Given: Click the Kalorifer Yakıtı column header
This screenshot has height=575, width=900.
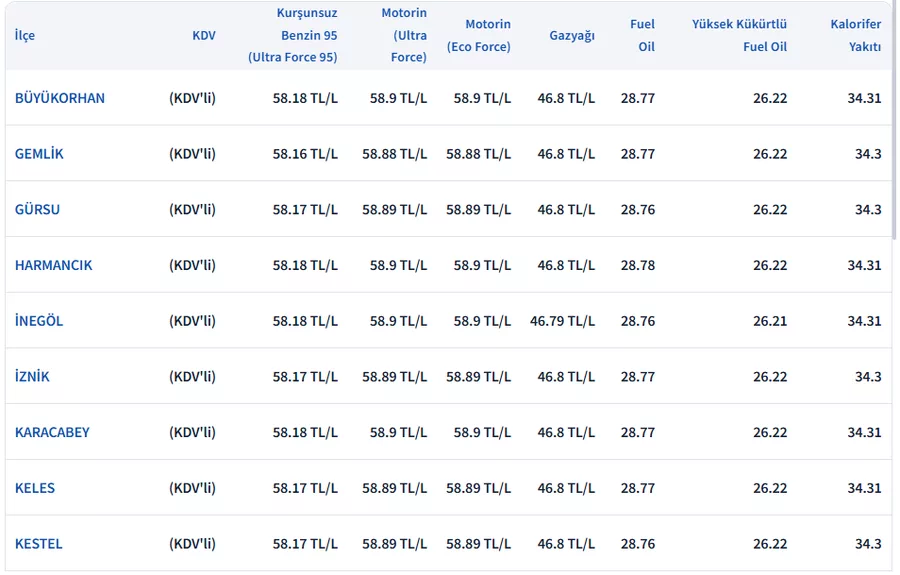Looking at the screenshot, I should pyautogui.click(x=855, y=35).
